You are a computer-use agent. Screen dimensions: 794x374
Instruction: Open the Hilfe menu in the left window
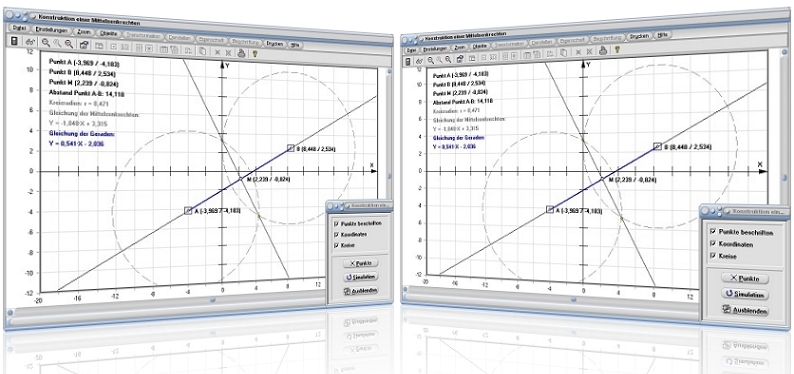point(295,45)
